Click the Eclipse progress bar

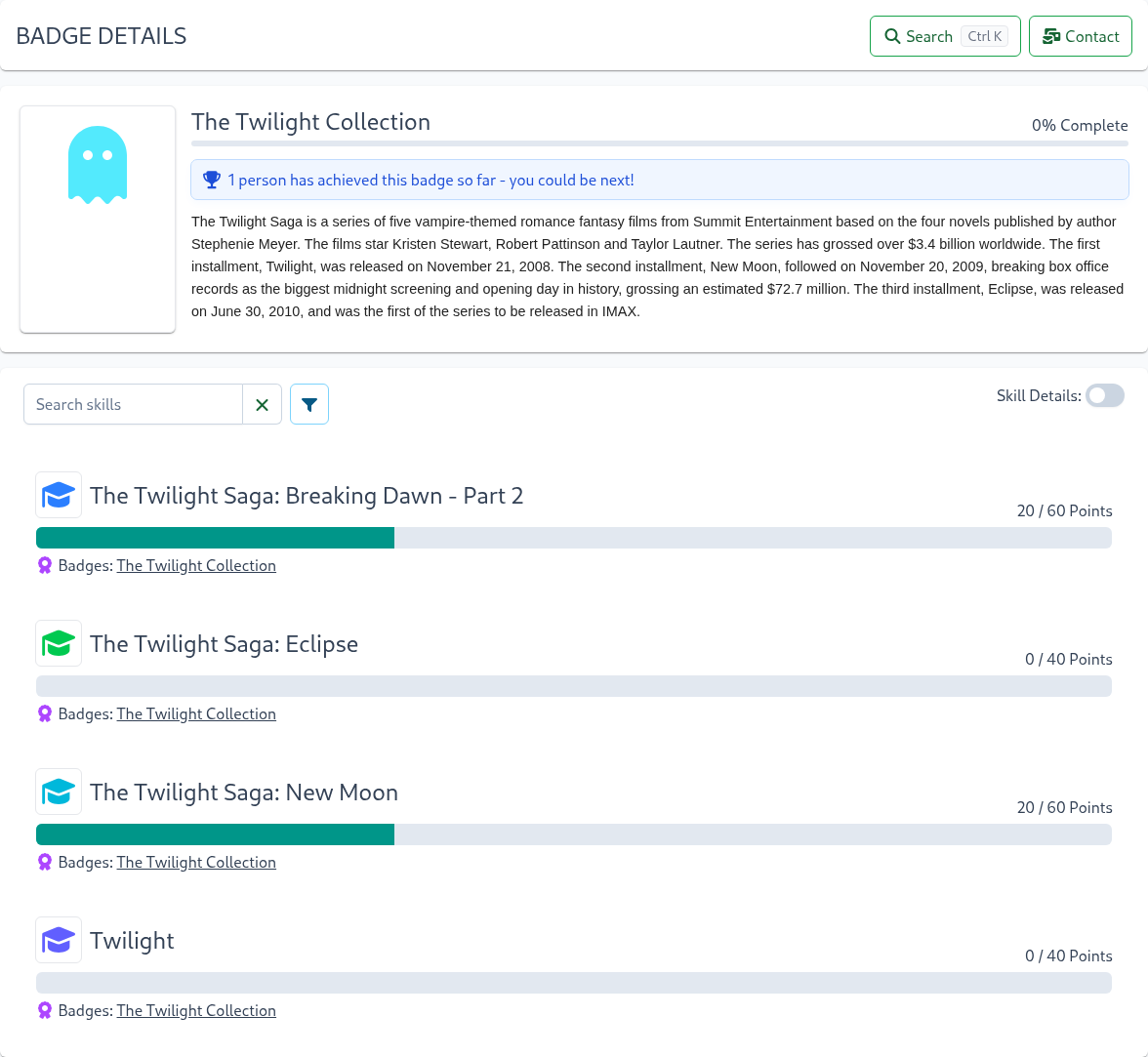coord(573,686)
